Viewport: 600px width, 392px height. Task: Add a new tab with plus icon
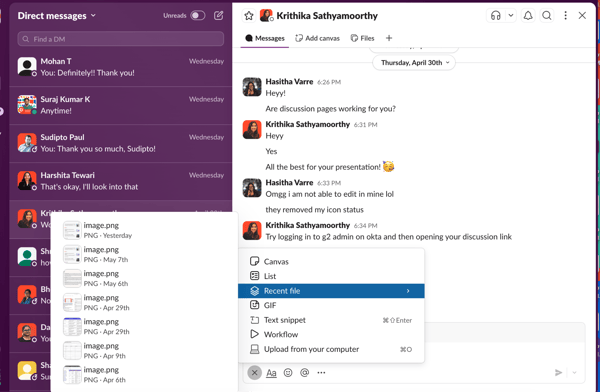(x=389, y=38)
